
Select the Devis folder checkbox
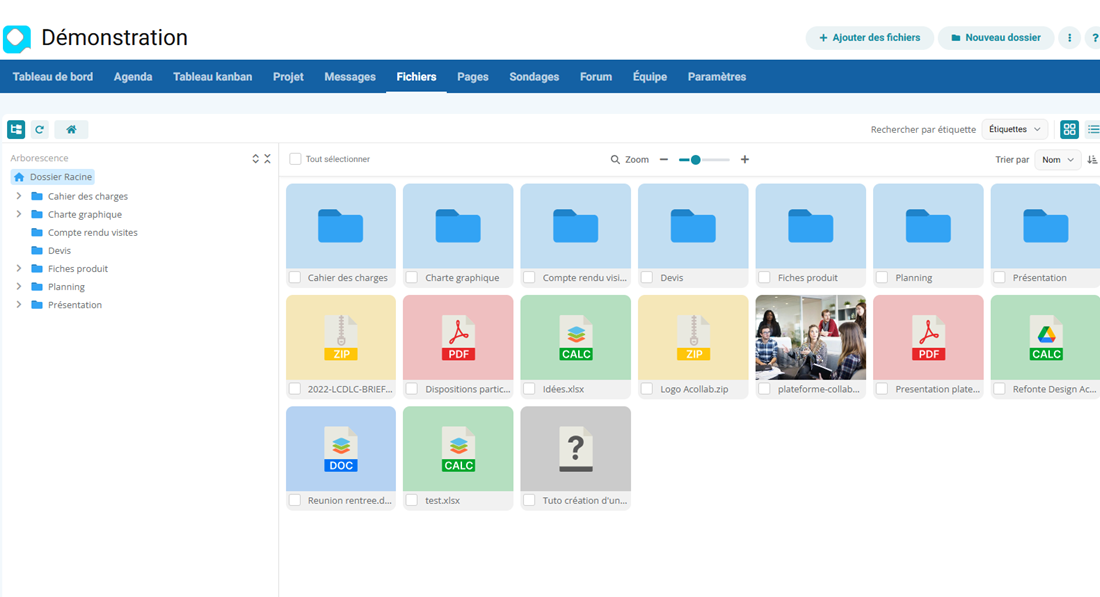coord(647,278)
